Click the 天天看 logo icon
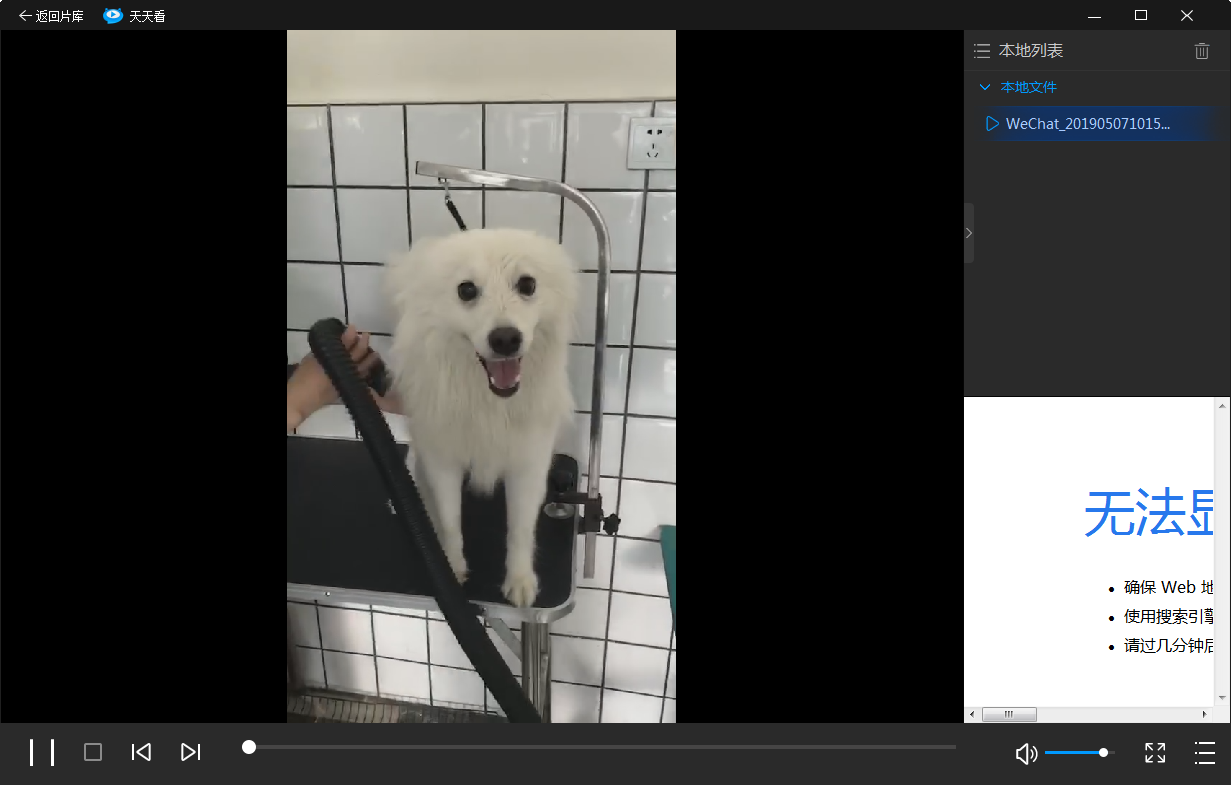Image resolution: width=1231 pixels, height=785 pixels. point(113,16)
